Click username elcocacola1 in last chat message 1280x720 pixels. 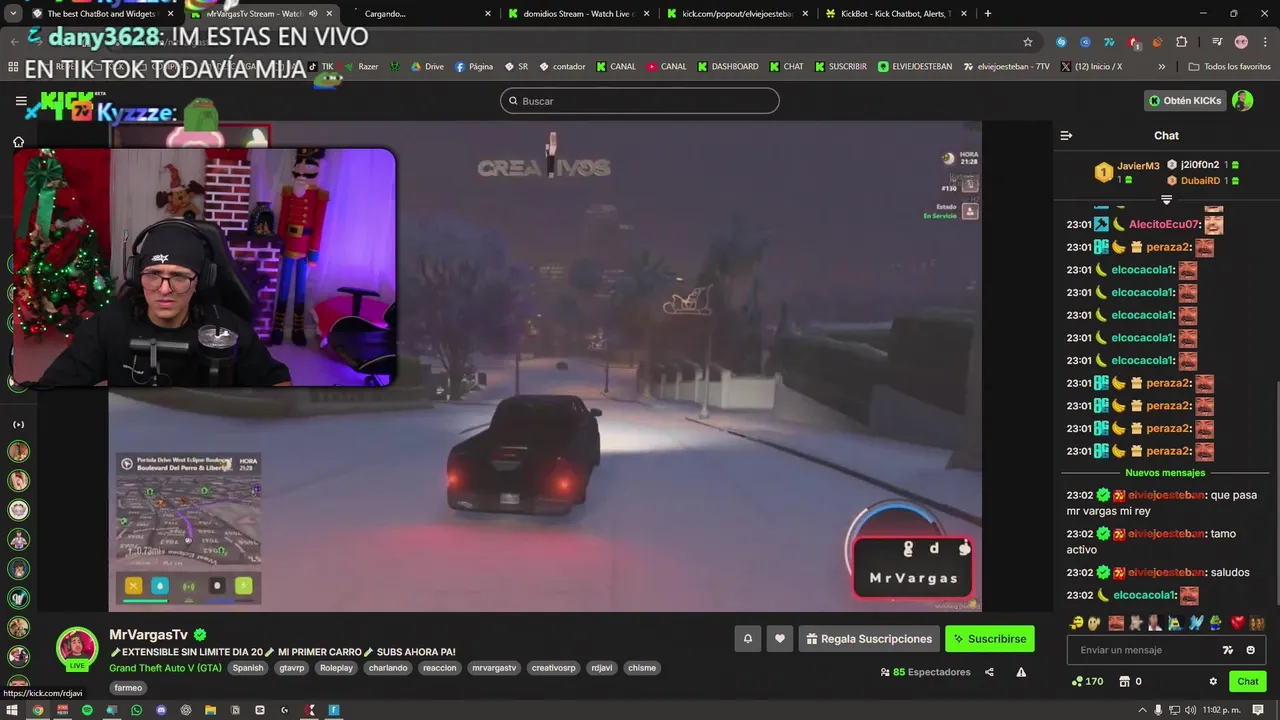pyautogui.click(x=1144, y=595)
